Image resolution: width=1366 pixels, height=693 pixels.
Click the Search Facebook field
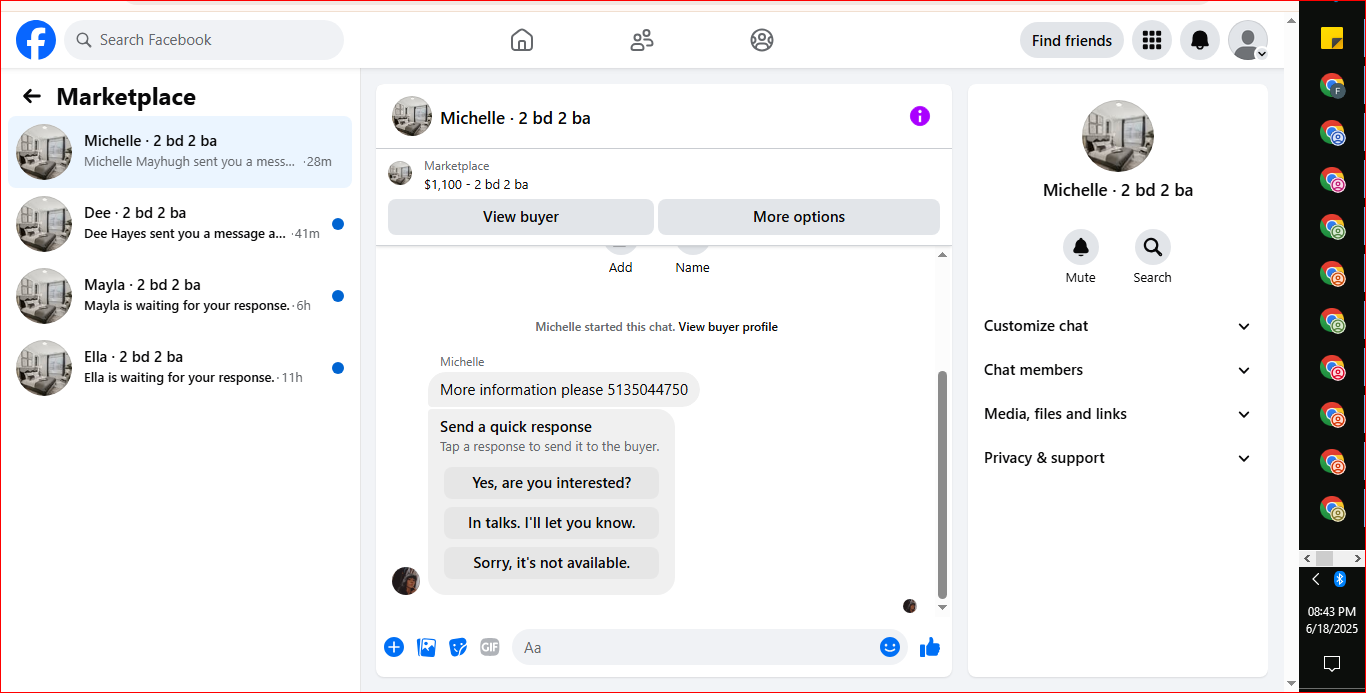(x=204, y=40)
